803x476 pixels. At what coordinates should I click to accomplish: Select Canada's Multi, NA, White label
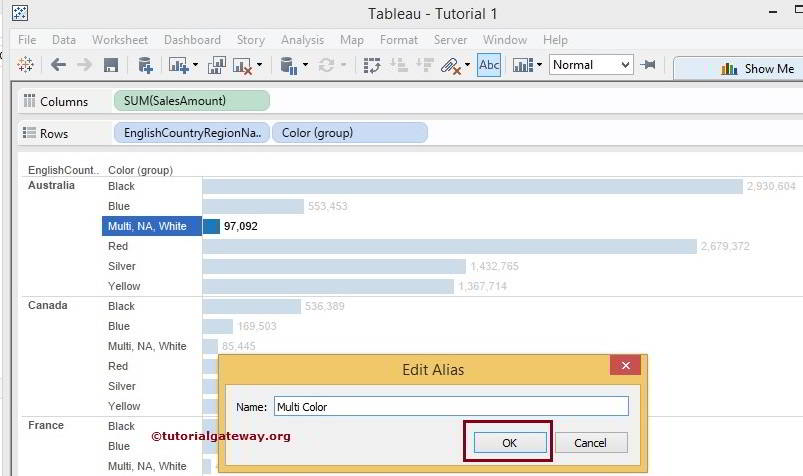pyautogui.click(x=147, y=346)
